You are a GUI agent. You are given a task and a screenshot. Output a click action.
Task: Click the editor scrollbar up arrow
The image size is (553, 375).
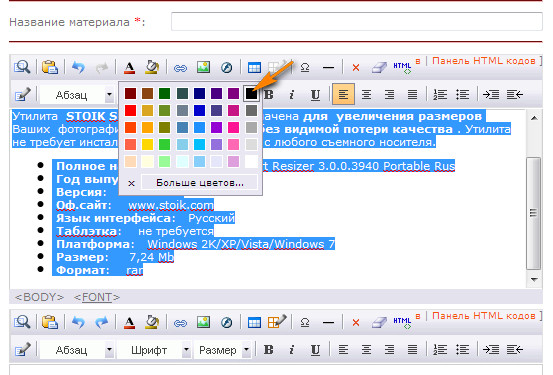pos(534,118)
